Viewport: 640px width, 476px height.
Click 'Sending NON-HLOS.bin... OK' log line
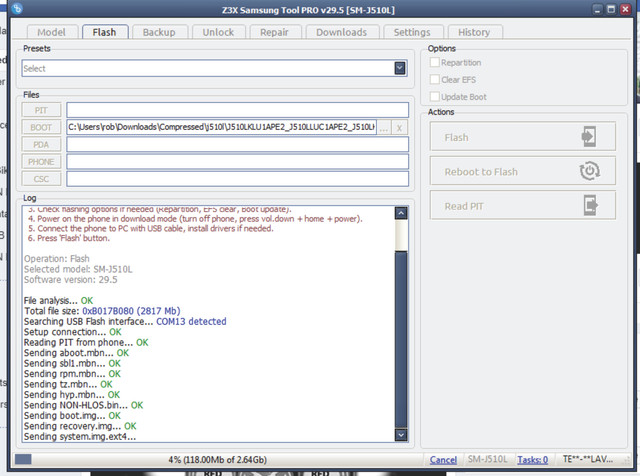tap(83, 405)
